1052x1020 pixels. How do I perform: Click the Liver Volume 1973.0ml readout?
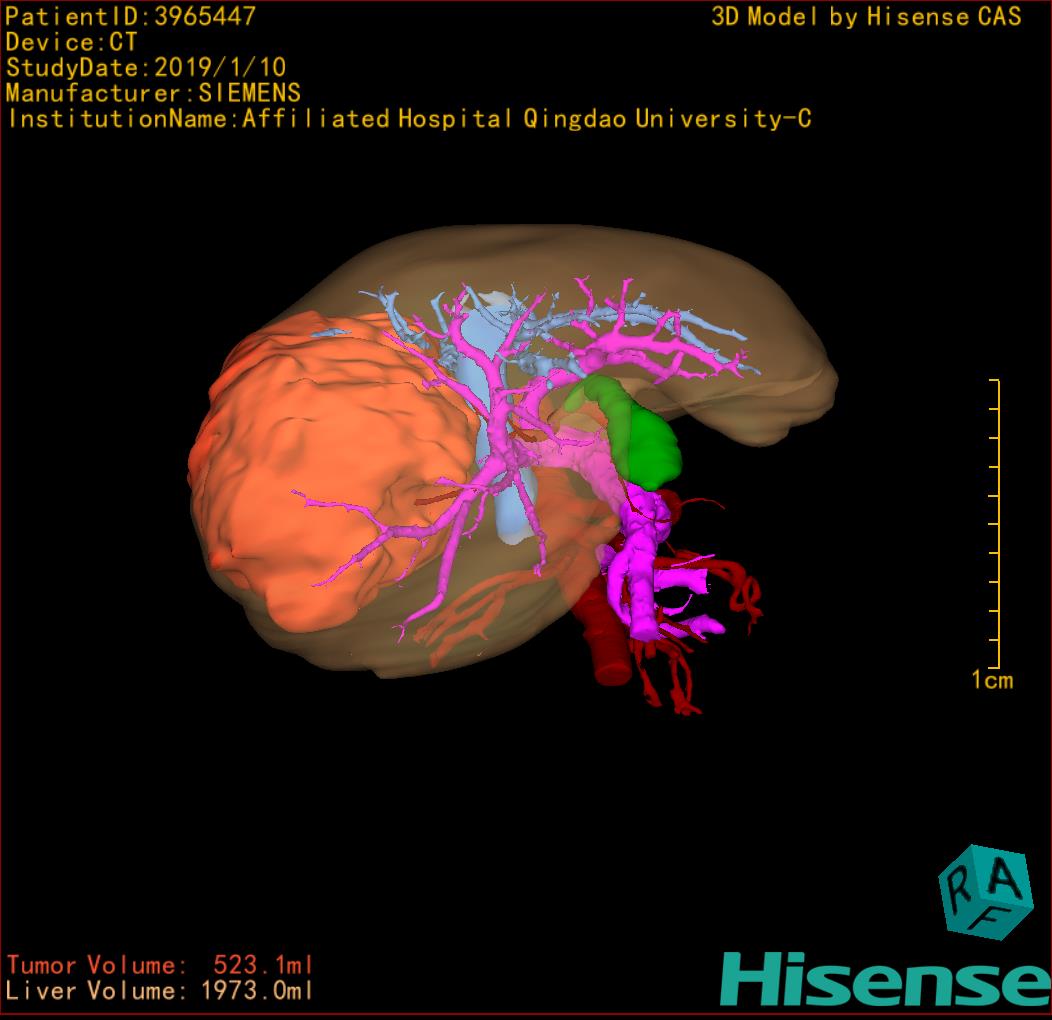160,991
